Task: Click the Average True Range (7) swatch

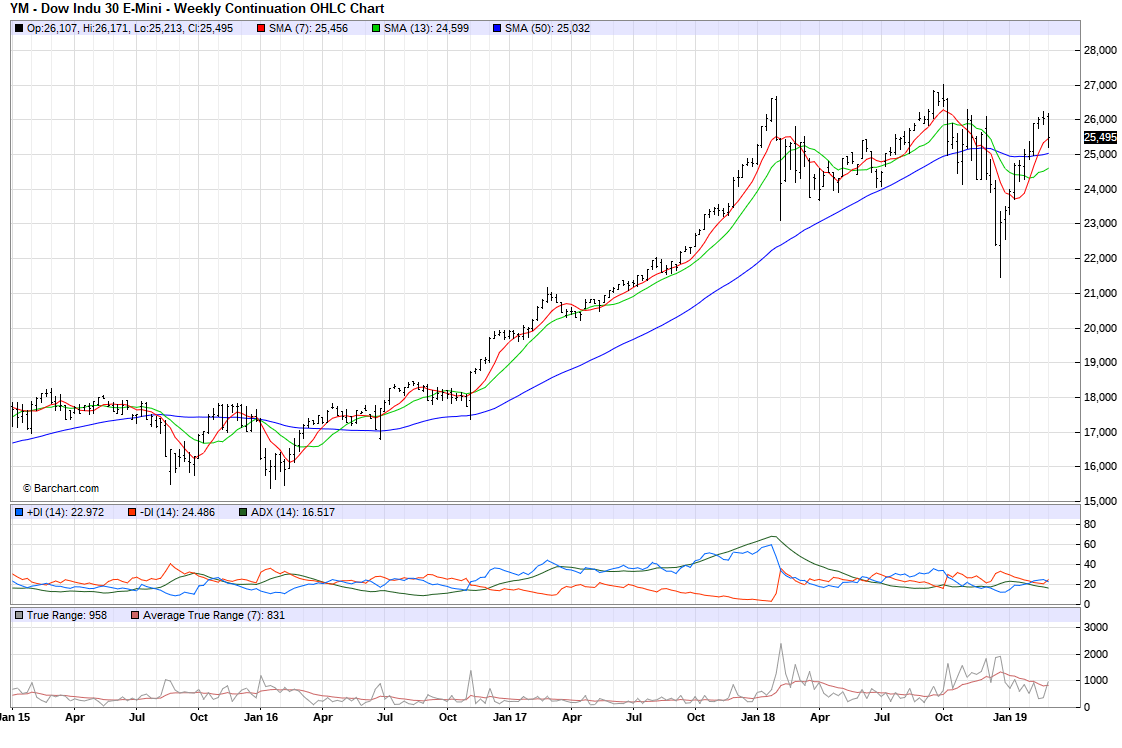Action: (x=135, y=615)
